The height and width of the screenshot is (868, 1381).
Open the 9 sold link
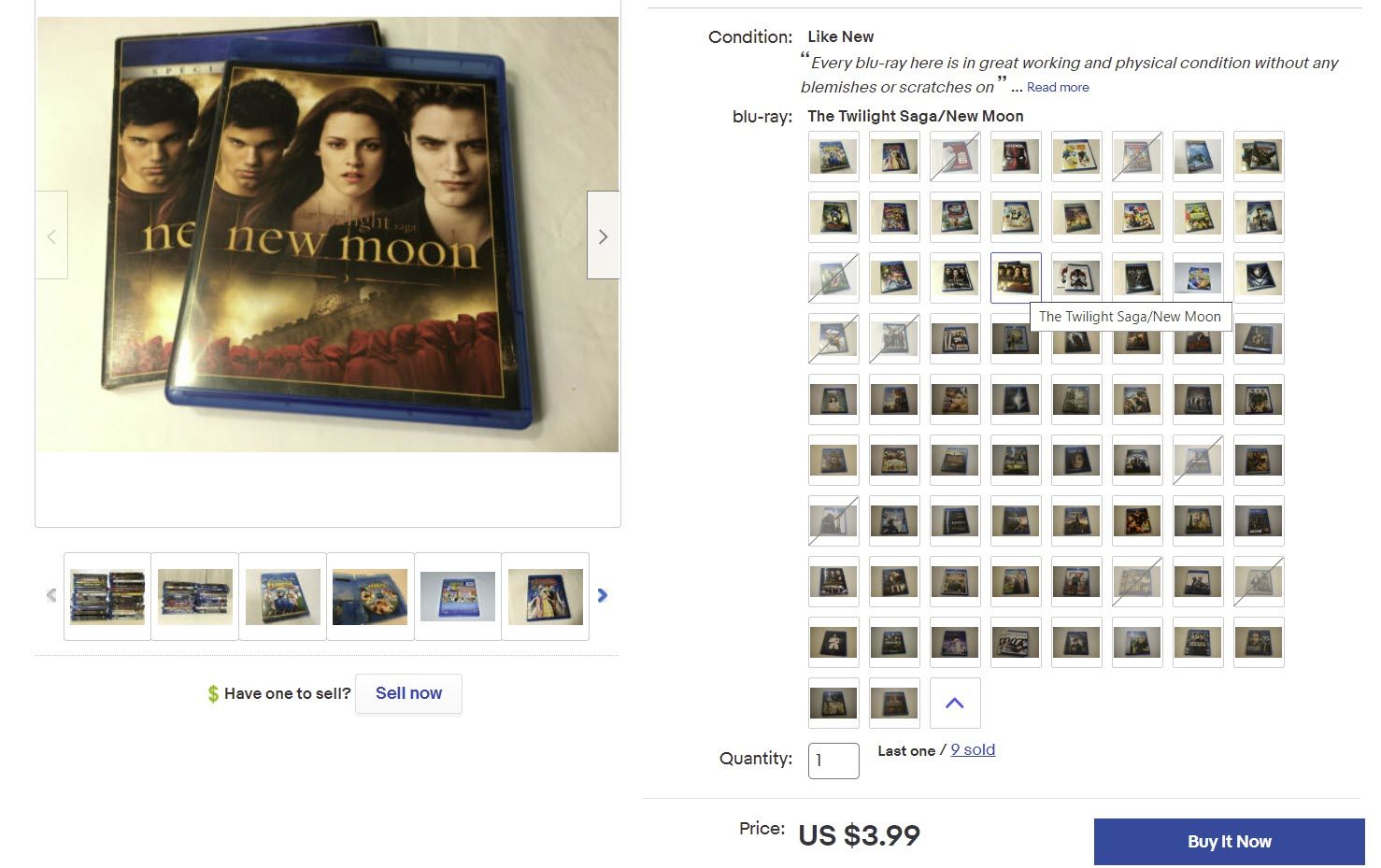[973, 749]
